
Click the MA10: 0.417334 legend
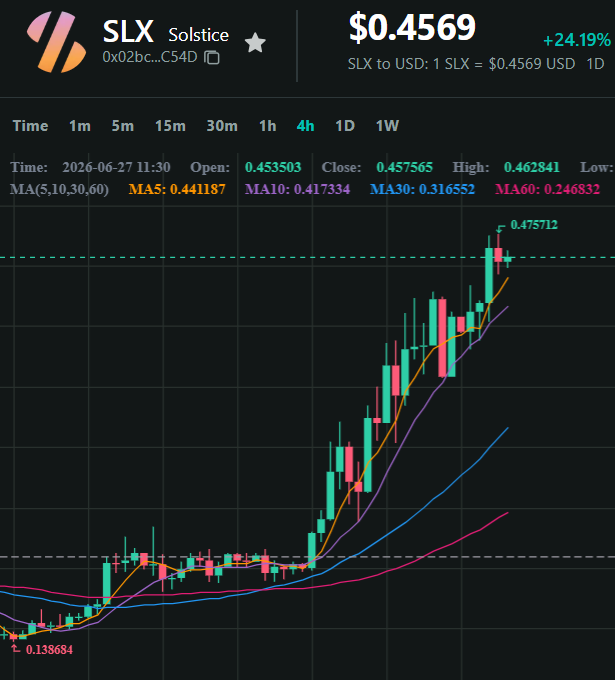(298, 189)
